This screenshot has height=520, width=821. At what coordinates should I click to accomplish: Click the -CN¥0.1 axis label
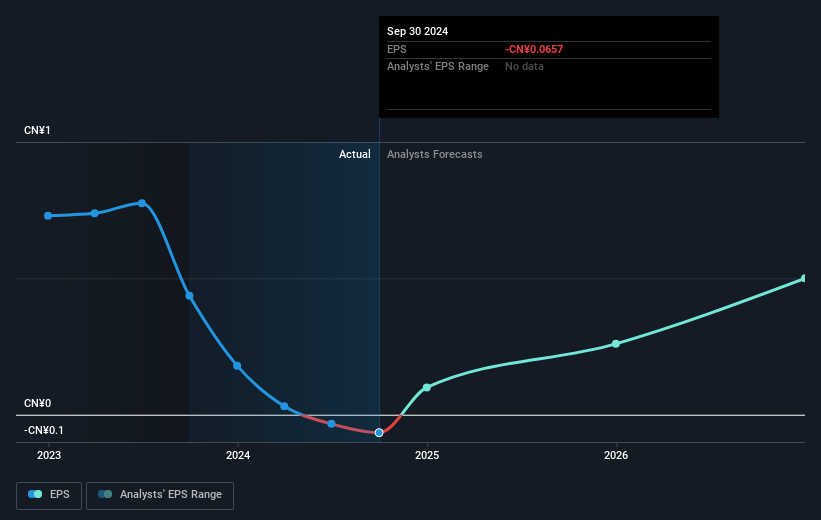point(43,430)
